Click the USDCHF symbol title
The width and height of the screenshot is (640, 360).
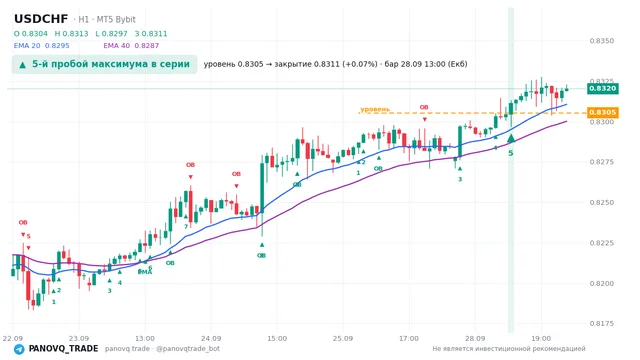click(41, 19)
